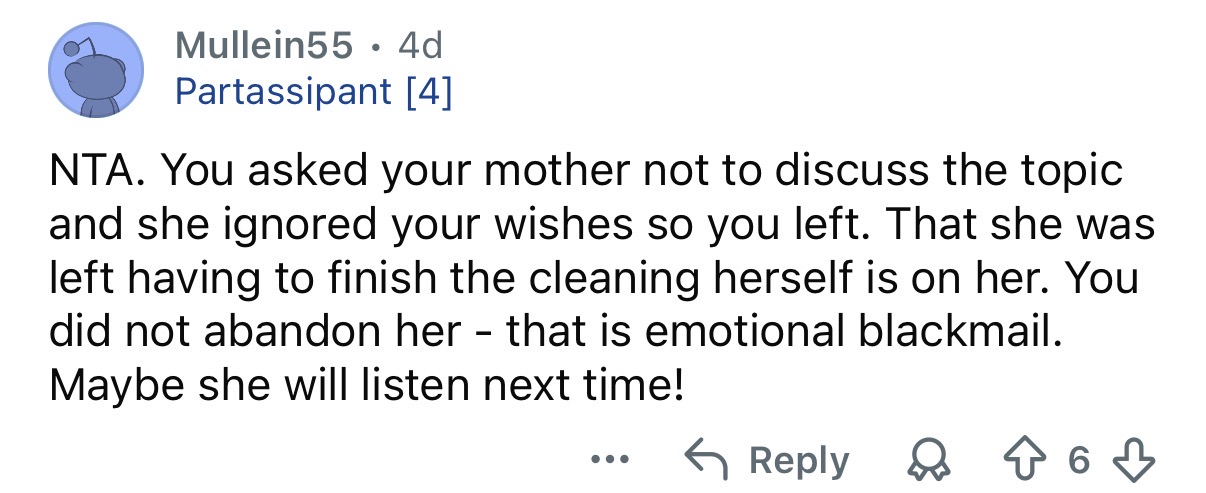The image size is (1206, 493).
Task: Open Mullein55's avatar image
Action: 97,71
